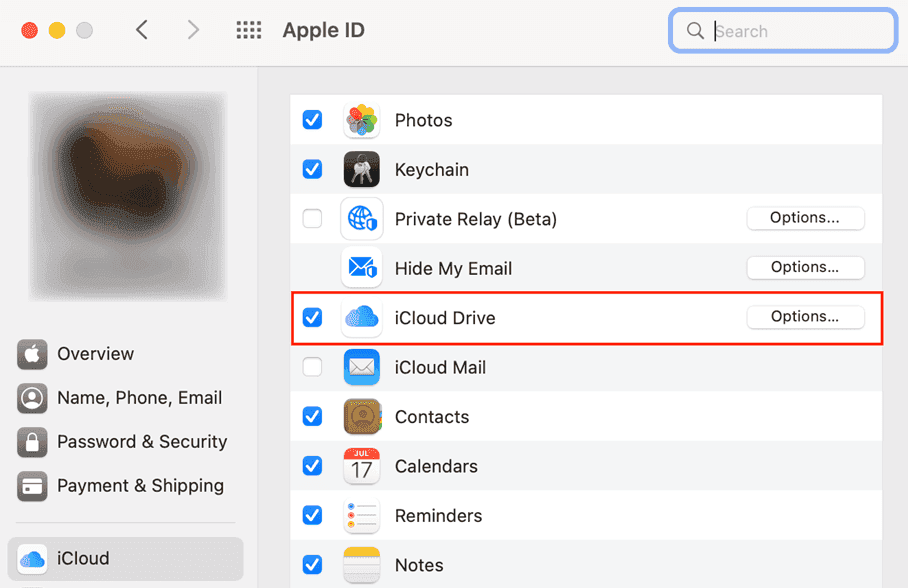908x588 pixels.
Task: Click the Apple logo Overview icon
Action: [32, 354]
